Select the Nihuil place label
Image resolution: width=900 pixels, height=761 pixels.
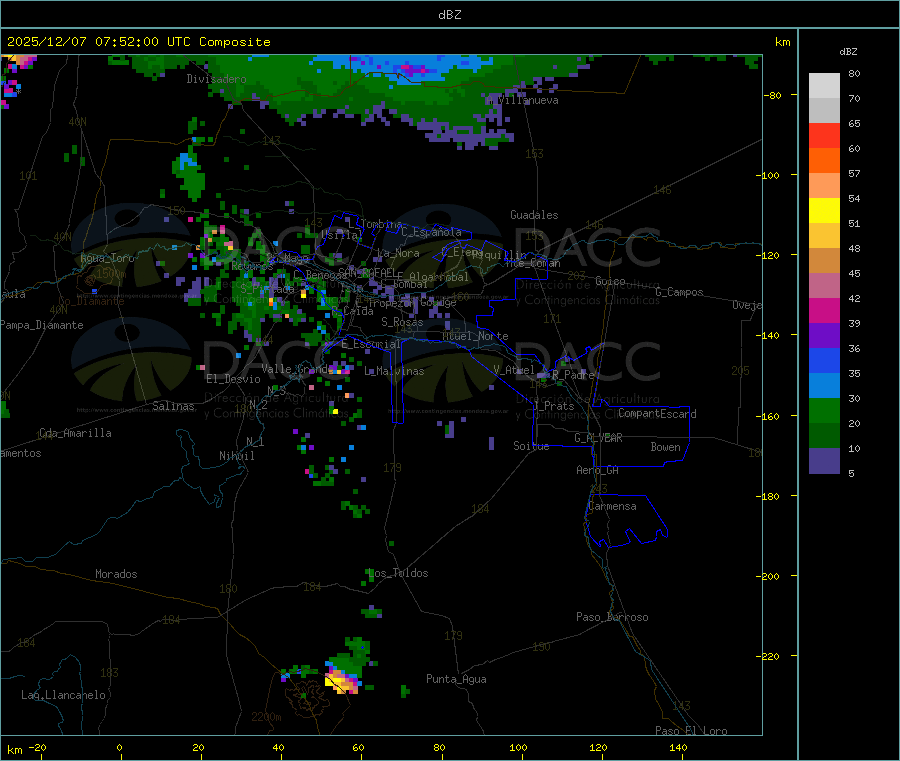coord(236,456)
